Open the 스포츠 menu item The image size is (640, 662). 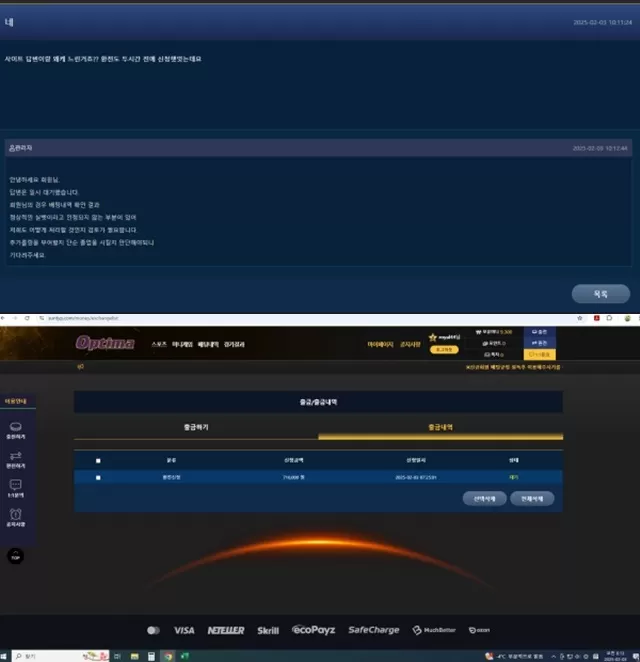159,344
